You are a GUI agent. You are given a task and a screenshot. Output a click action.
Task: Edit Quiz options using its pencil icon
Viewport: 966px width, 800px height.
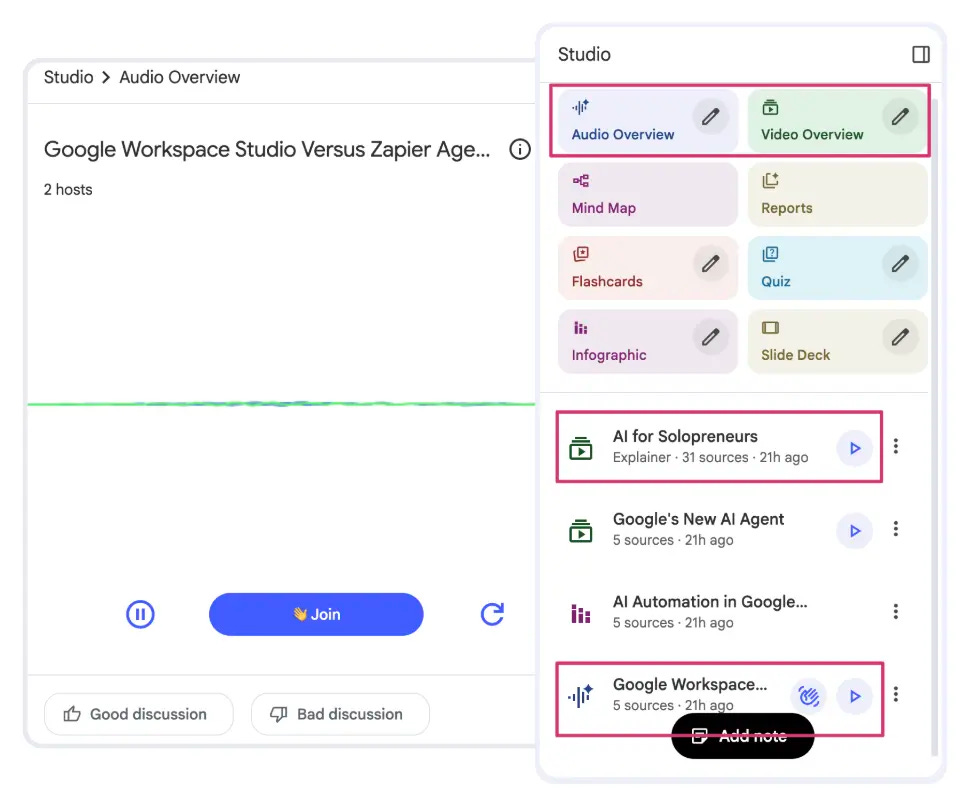point(899,262)
